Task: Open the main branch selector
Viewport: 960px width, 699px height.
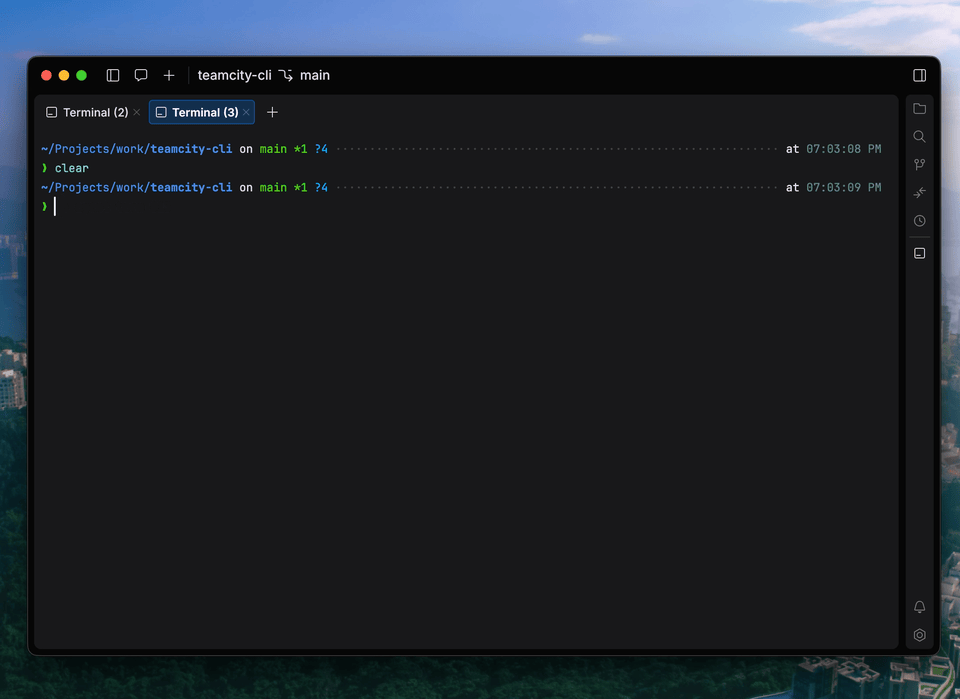Action: tap(305, 75)
